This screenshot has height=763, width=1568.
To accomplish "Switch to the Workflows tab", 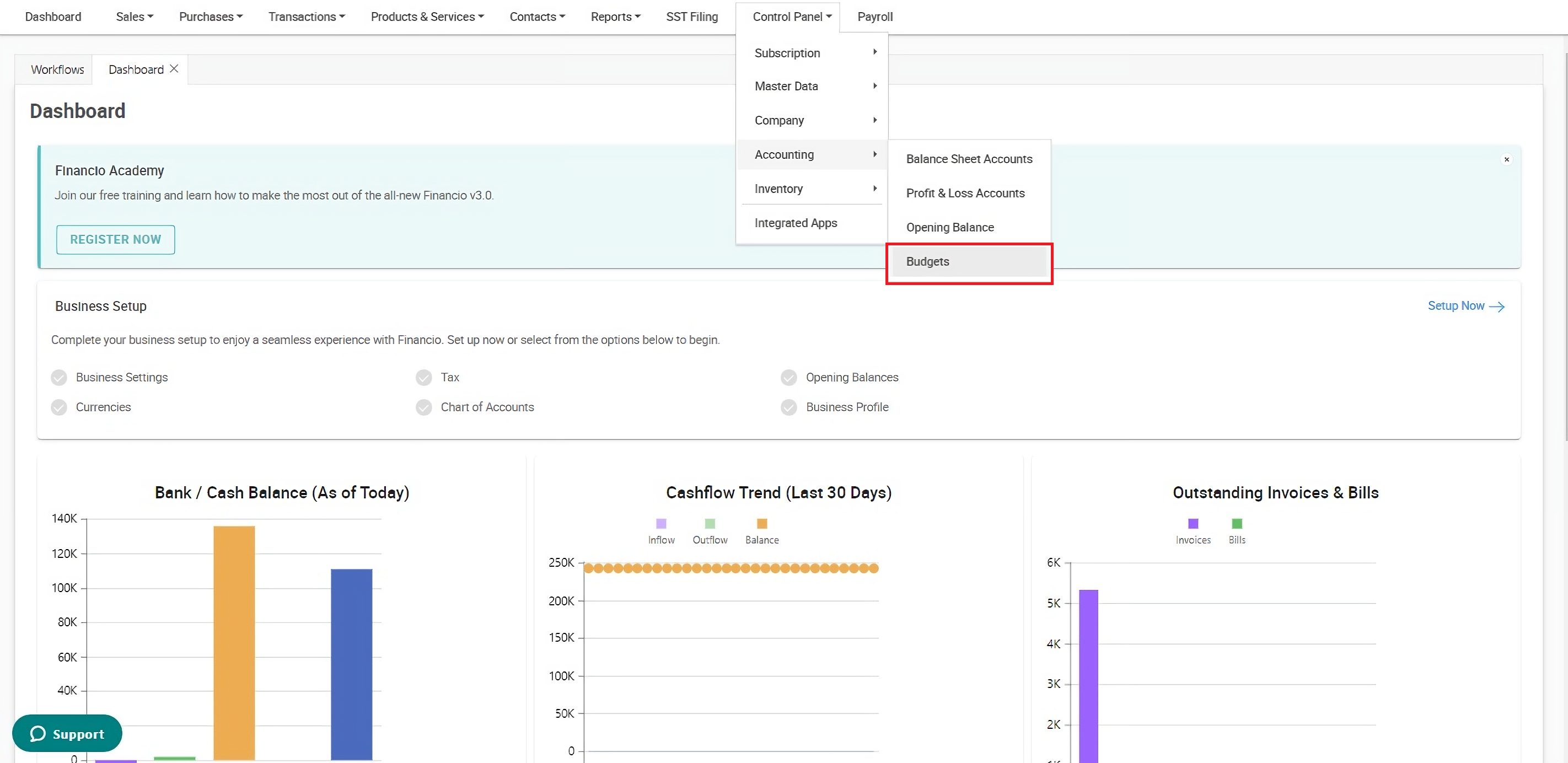I will [57, 69].
